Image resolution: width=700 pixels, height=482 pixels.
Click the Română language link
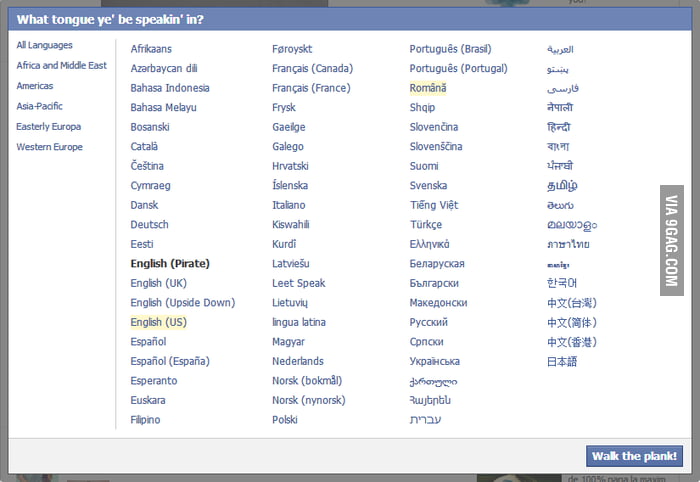click(x=428, y=88)
